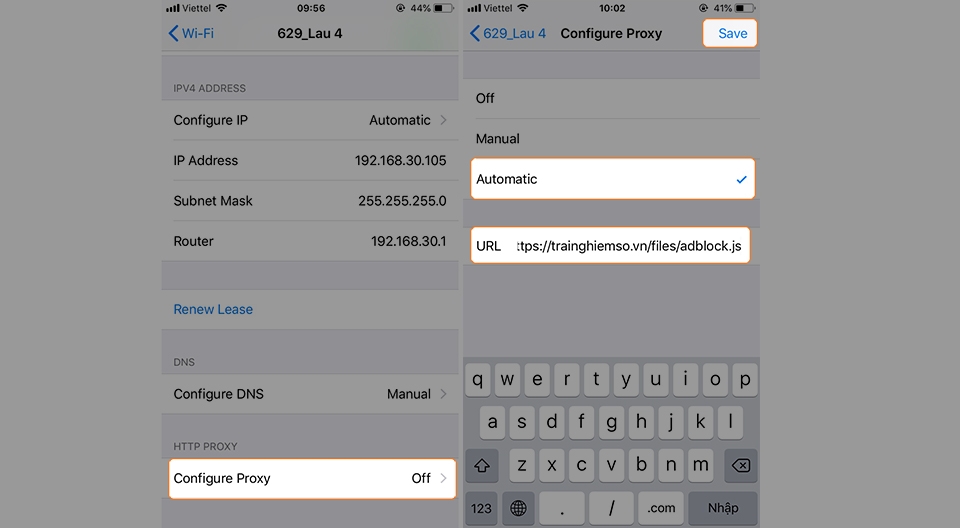Tap the d key
The width and height of the screenshot is (960, 528).
[552, 422]
